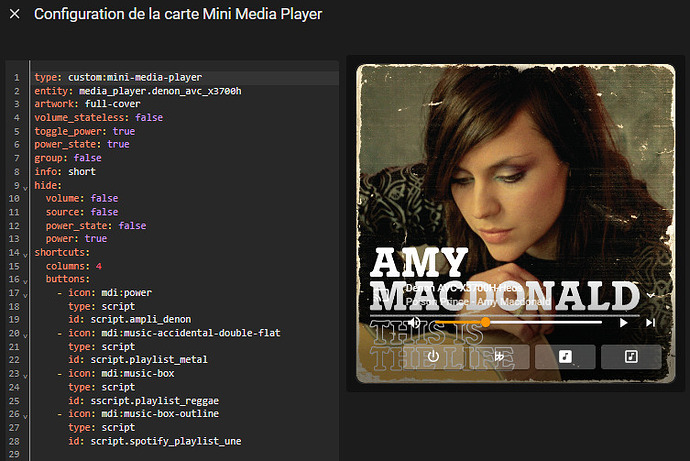Screen dimensions: 690x461
Task: Click 'script.ampli_denon' id value
Action: (x=141, y=319)
